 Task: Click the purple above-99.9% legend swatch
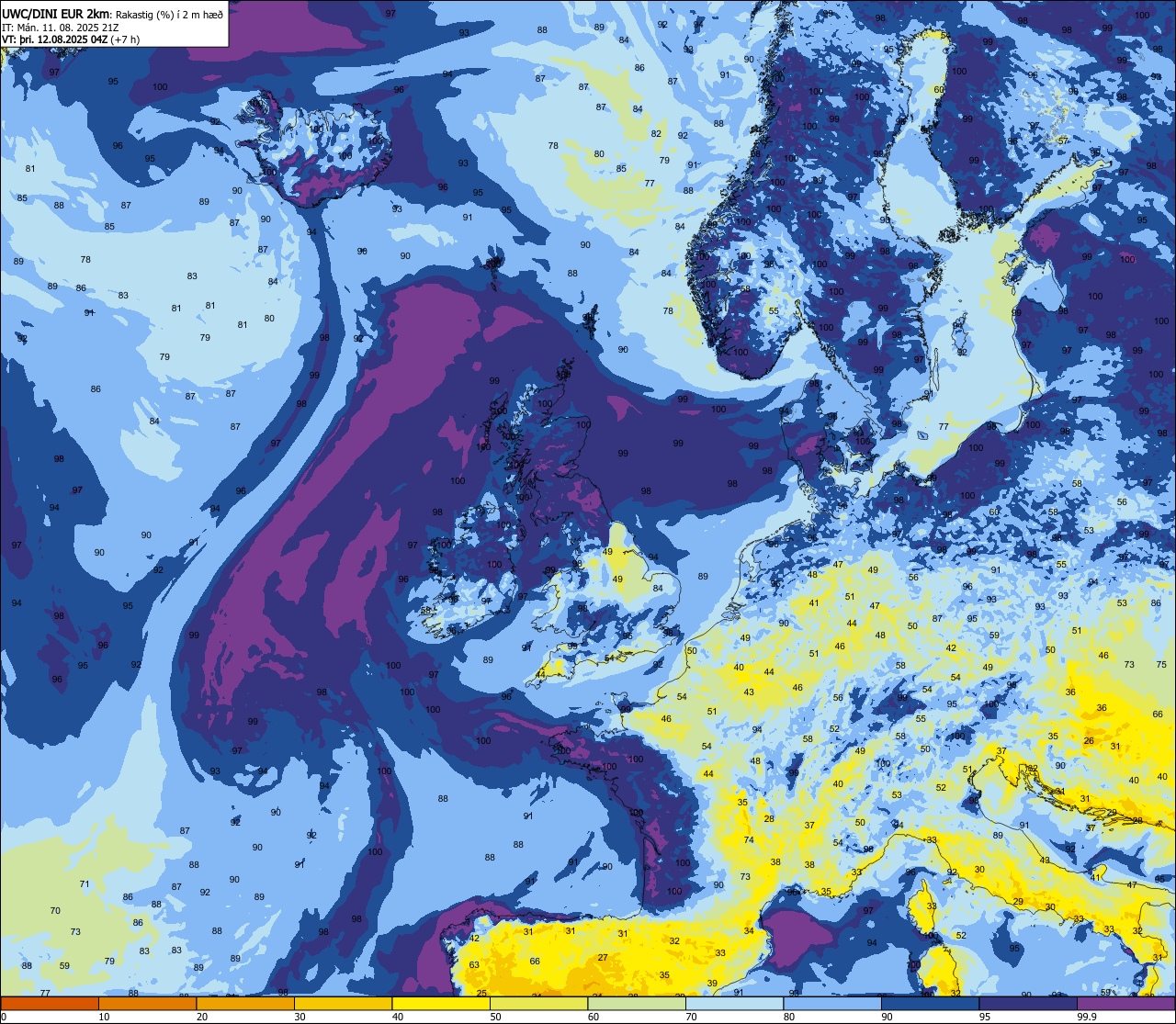(x=1125, y=1004)
